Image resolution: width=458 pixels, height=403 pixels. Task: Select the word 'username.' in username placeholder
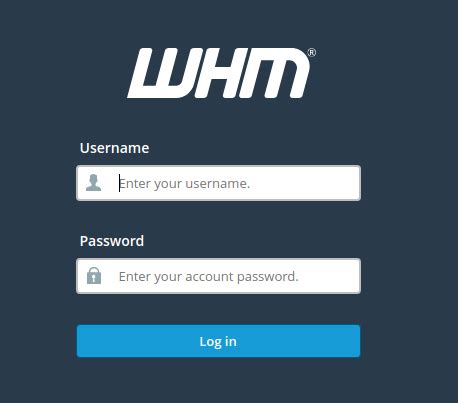point(218,184)
